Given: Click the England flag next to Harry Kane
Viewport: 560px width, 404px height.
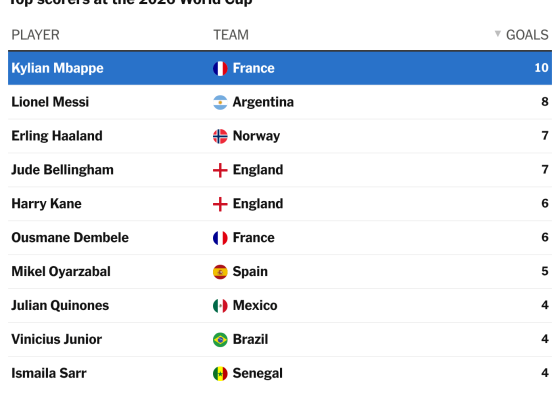Looking at the screenshot, I should [220, 204].
